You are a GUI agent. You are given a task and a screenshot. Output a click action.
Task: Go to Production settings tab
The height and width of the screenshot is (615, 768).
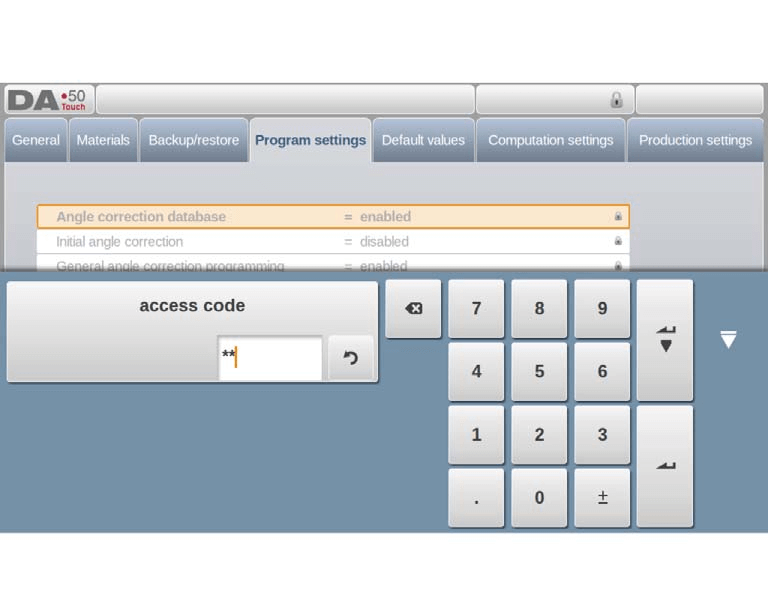pyautogui.click(x=695, y=141)
